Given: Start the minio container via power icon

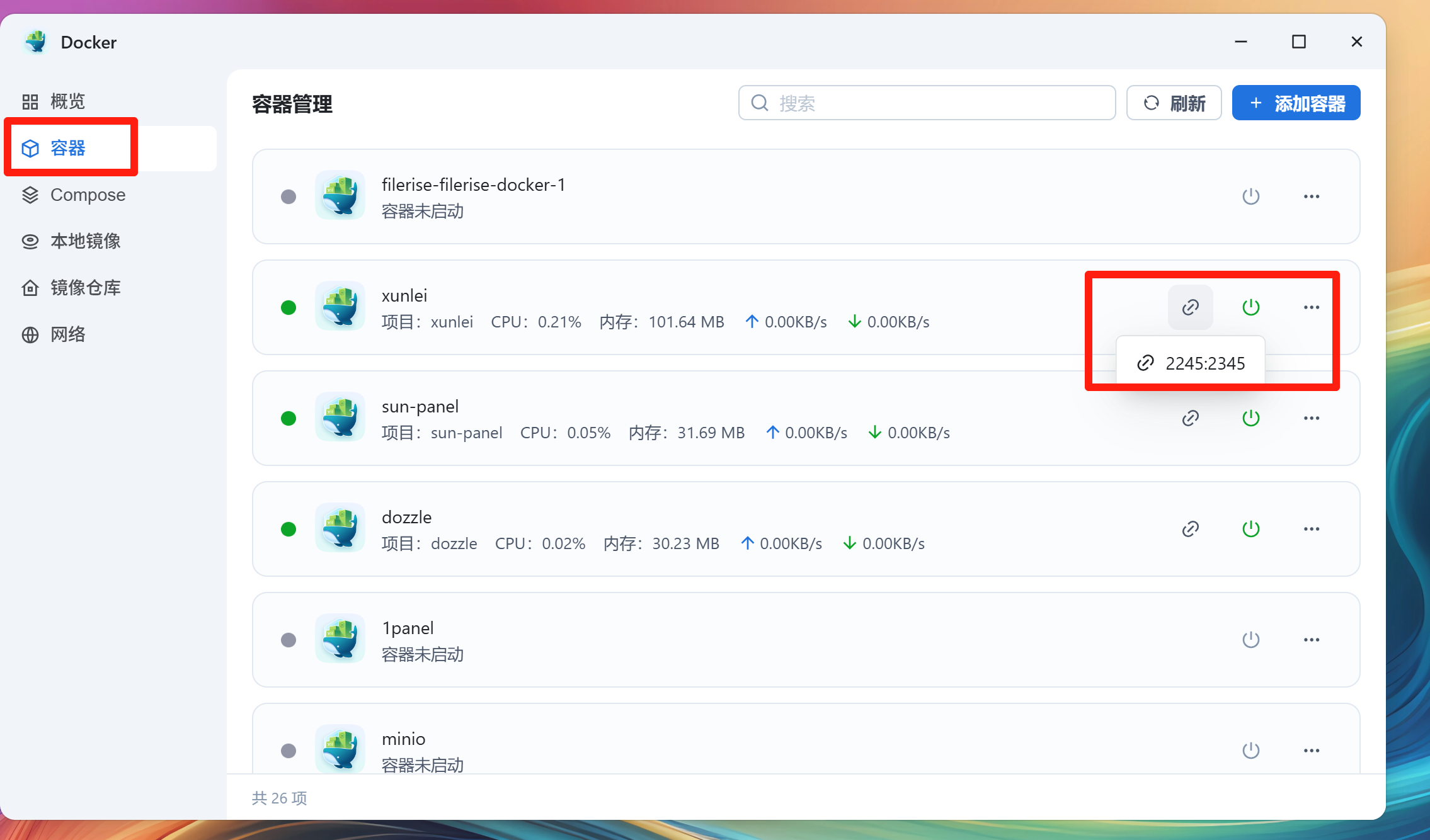Looking at the screenshot, I should point(1250,751).
